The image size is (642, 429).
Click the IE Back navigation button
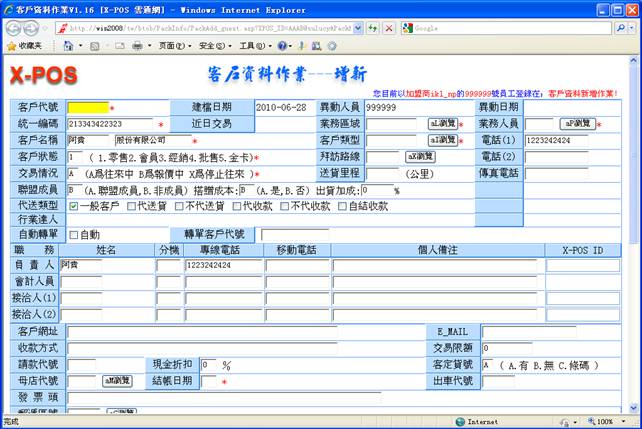point(14,29)
